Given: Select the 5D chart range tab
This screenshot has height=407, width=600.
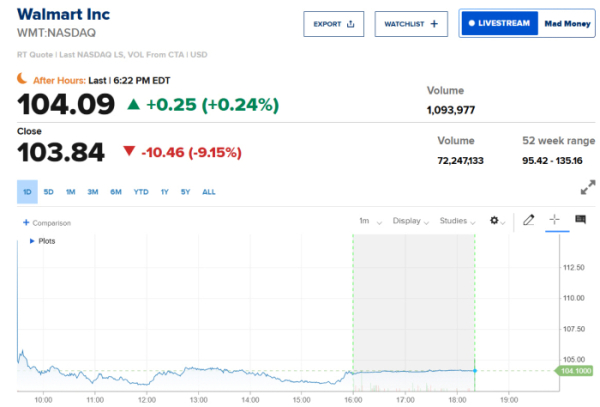Looking at the screenshot, I should [x=49, y=192].
